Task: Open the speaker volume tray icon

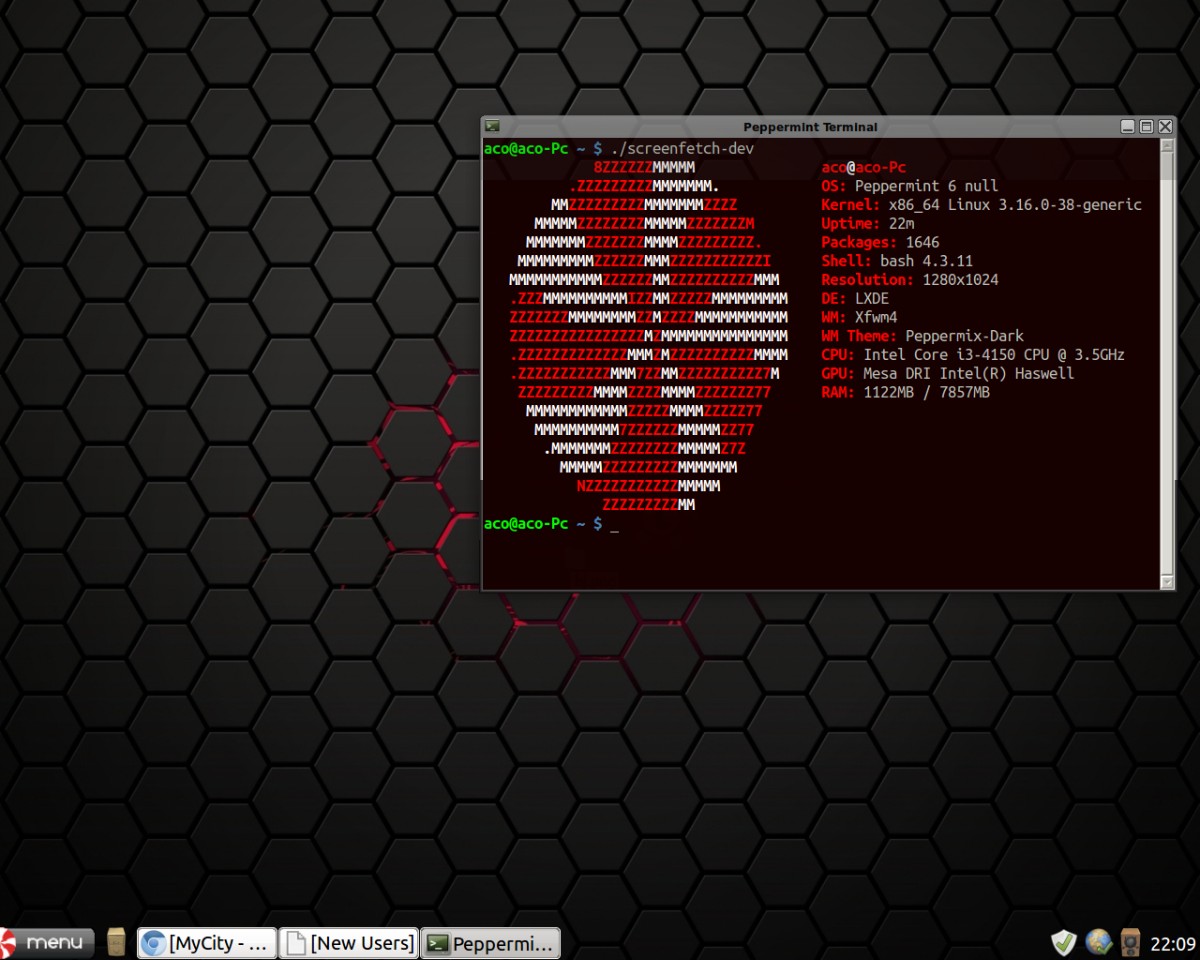Action: [1131, 942]
